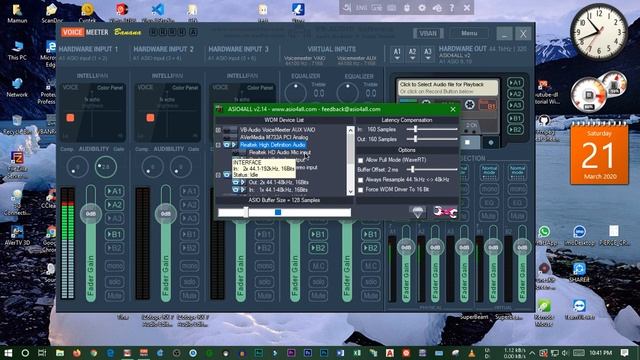Select device via HARDWARE INPUT 3 header

pos(238,49)
